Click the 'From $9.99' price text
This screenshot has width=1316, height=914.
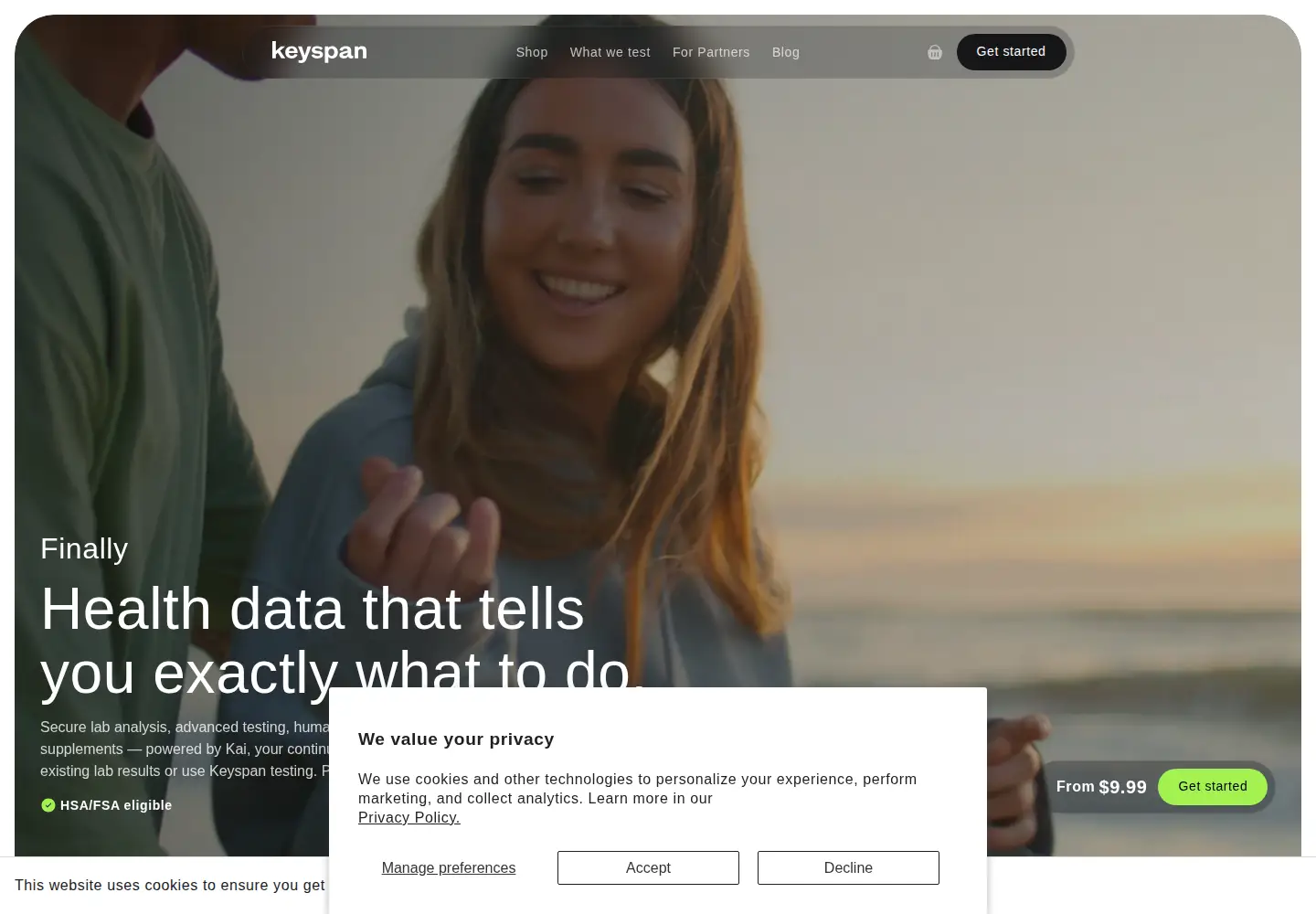tap(1101, 787)
